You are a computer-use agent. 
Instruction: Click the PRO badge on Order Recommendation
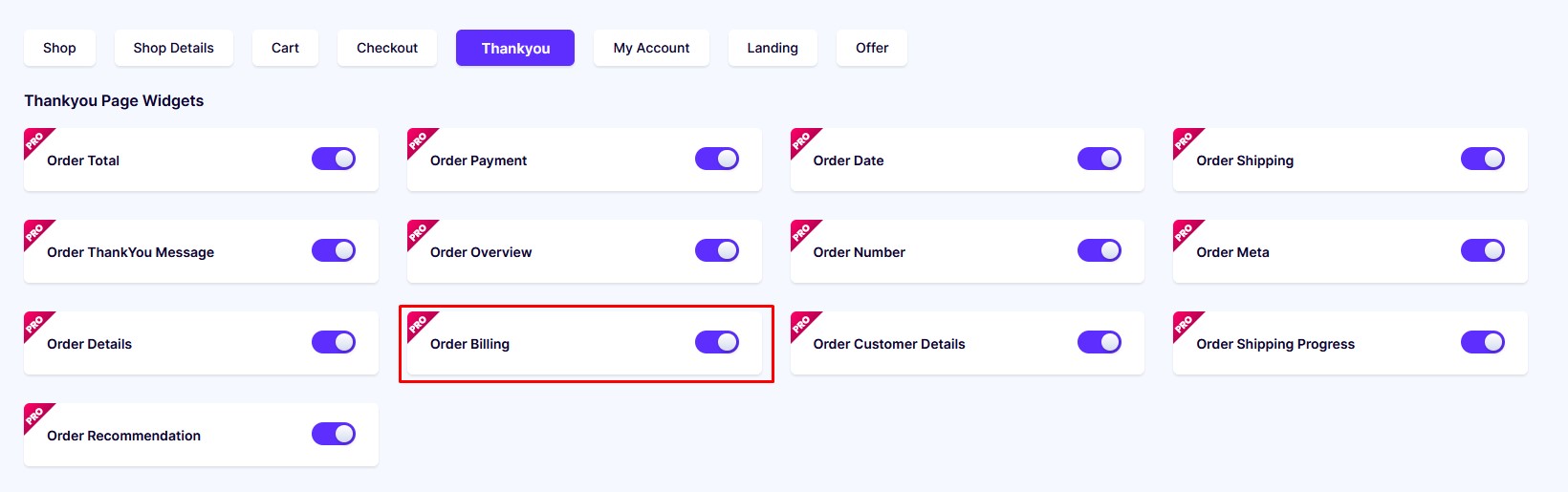35,415
